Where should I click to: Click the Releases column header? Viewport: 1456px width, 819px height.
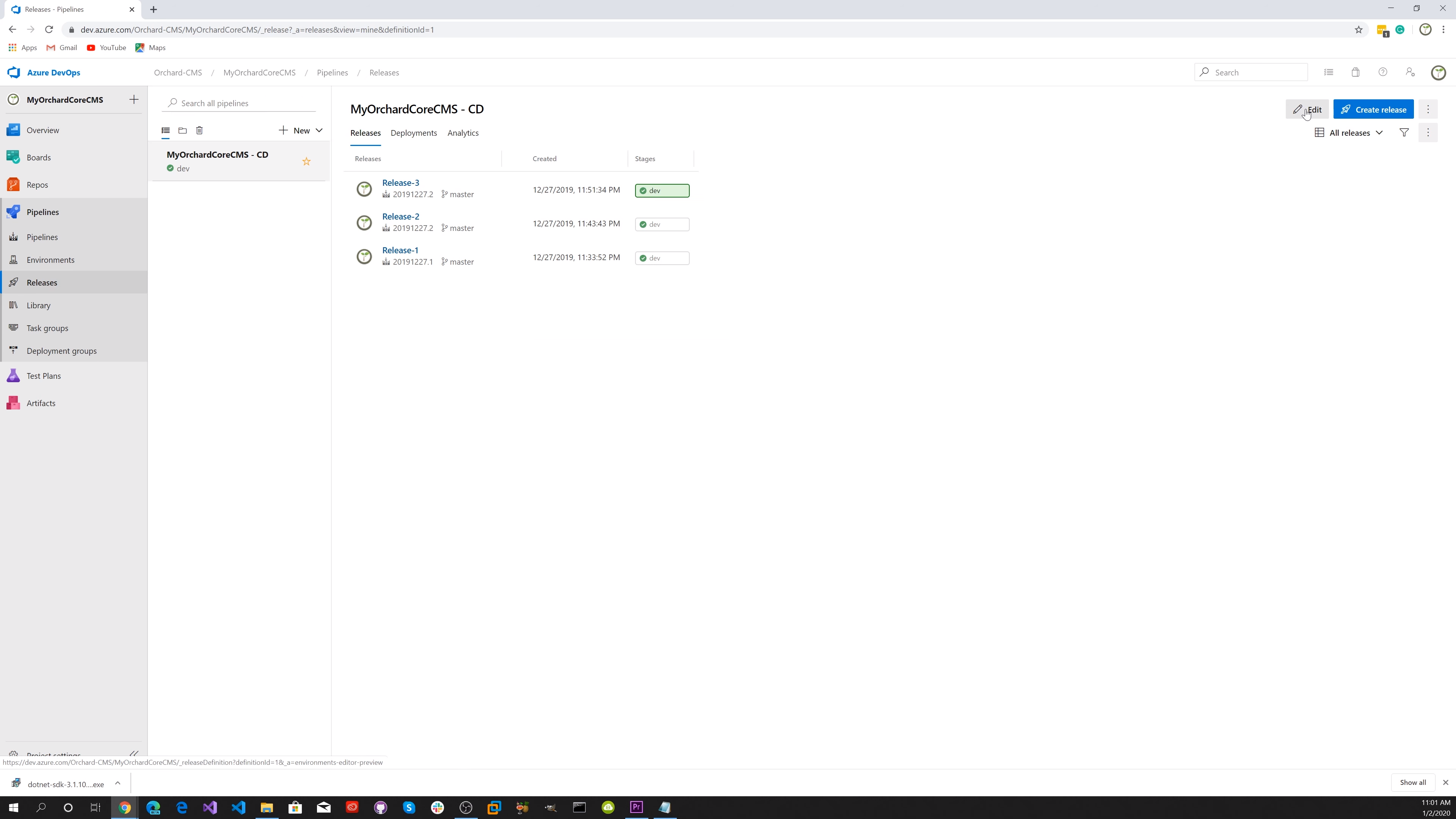[368, 159]
